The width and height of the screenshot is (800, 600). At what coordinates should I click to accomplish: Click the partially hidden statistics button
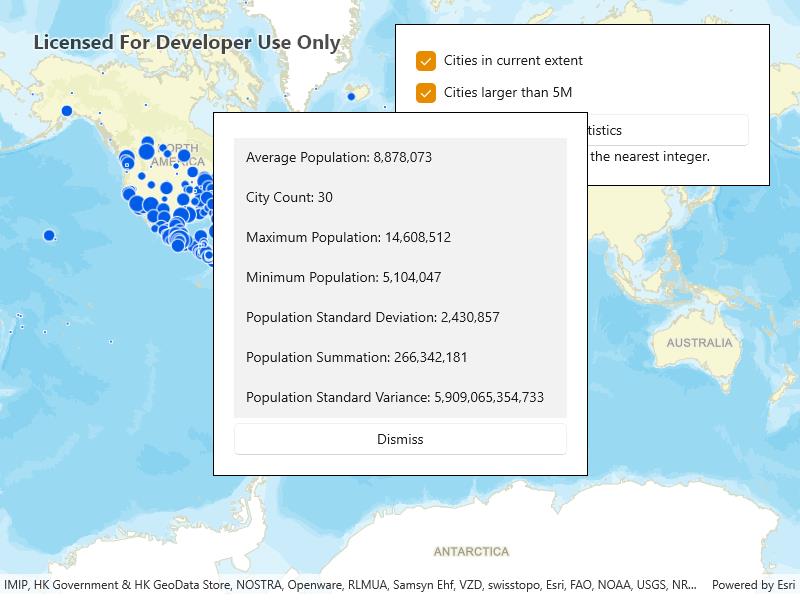(x=667, y=130)
